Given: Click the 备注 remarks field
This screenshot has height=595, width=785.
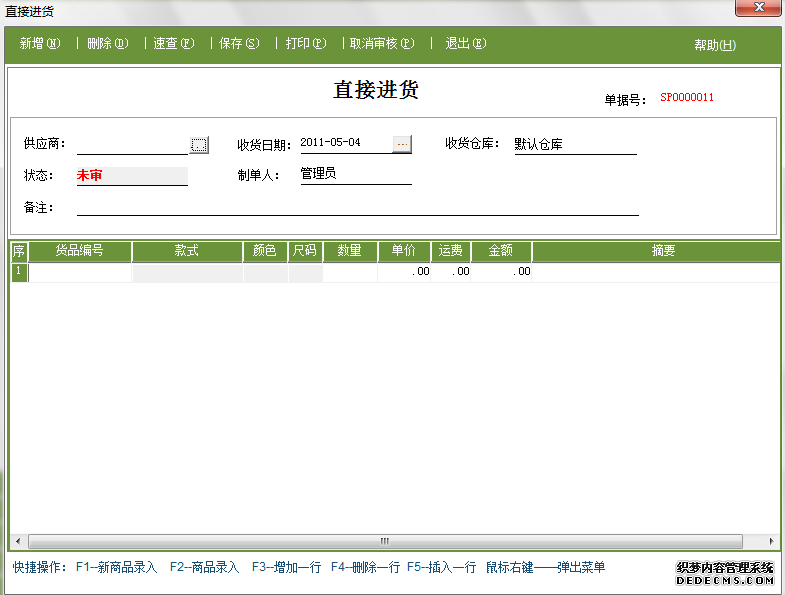Looking at the screenshot, I should [x=357, y=207].
